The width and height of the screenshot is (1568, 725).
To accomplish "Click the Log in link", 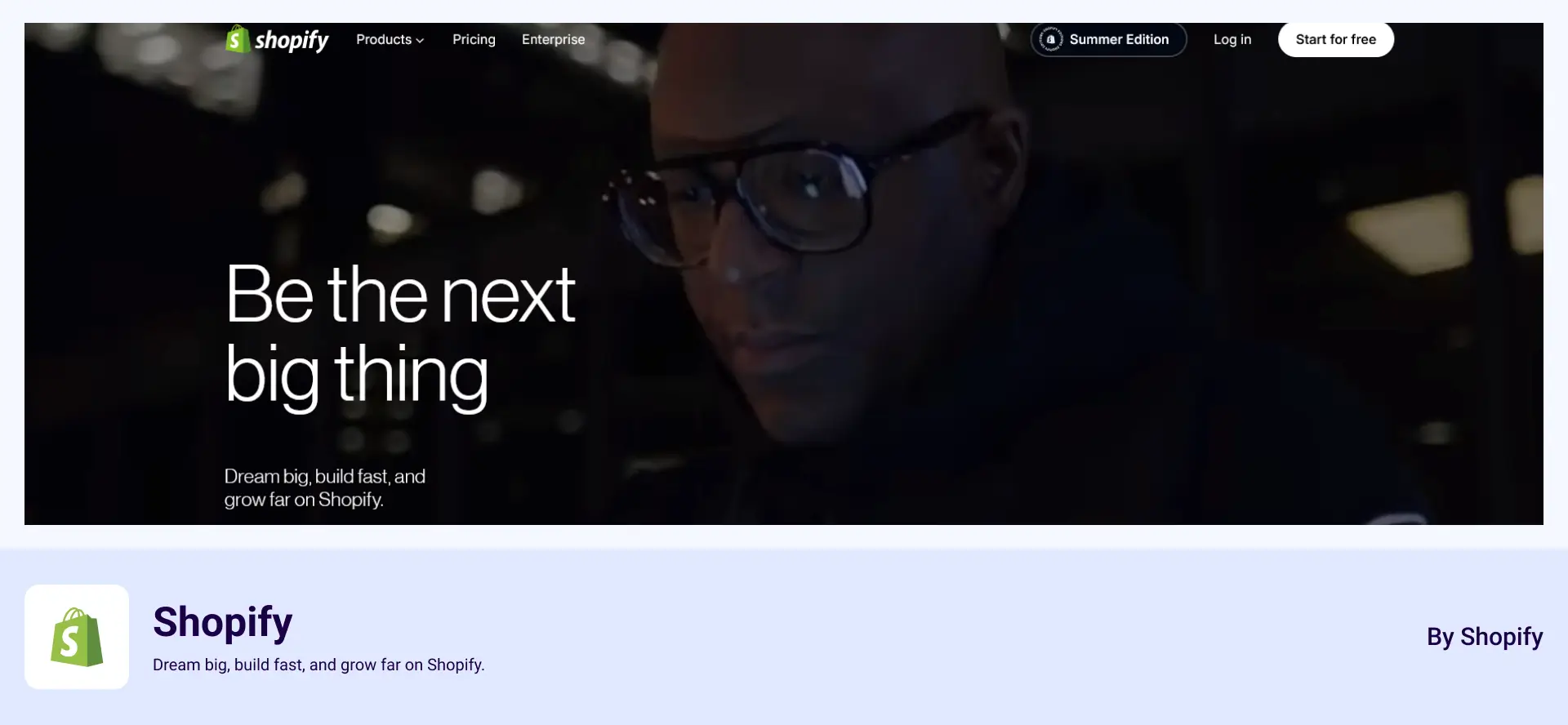I will (1232, 39).
